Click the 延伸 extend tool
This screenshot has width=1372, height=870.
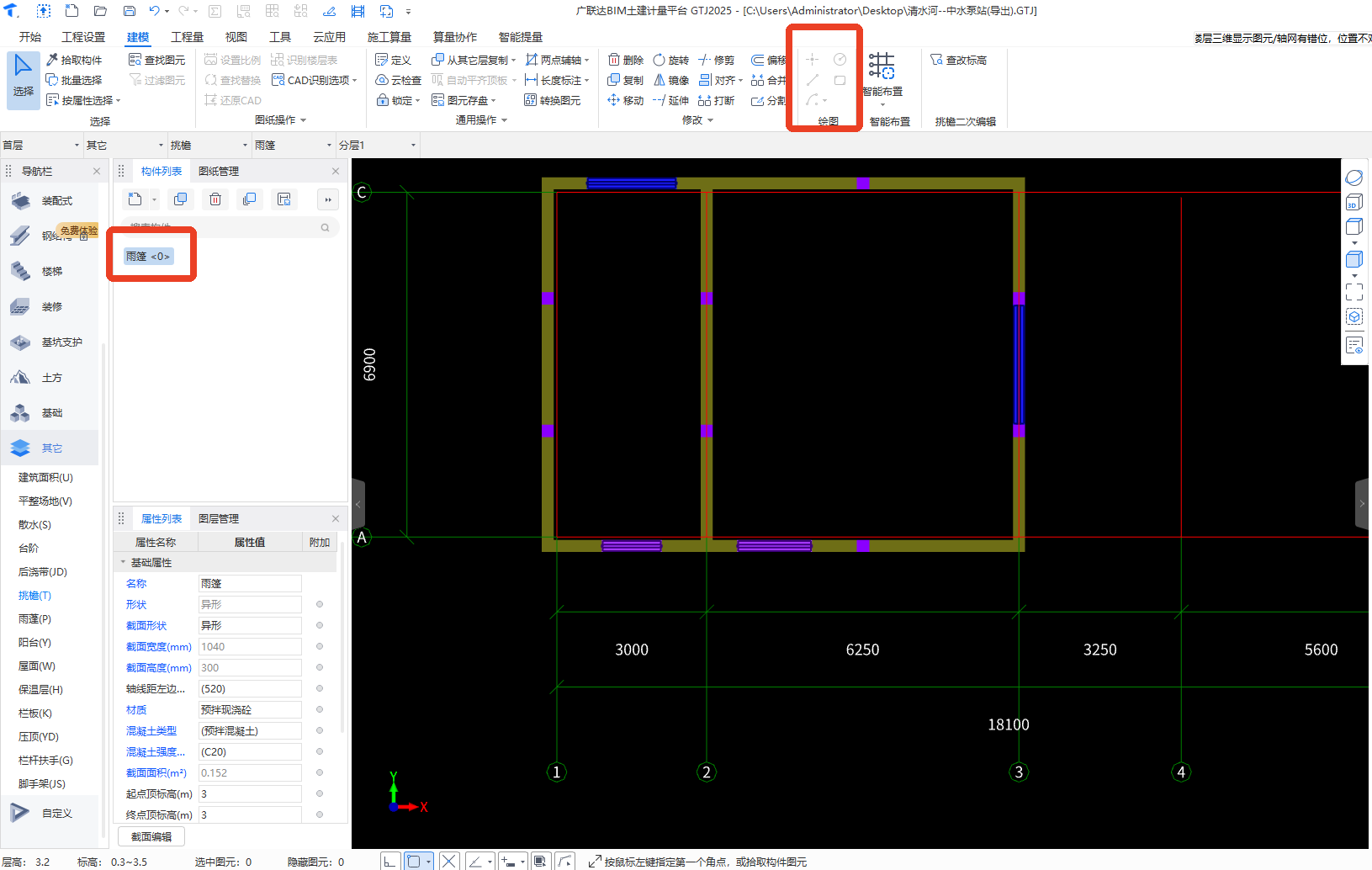[x=671, y=100]
